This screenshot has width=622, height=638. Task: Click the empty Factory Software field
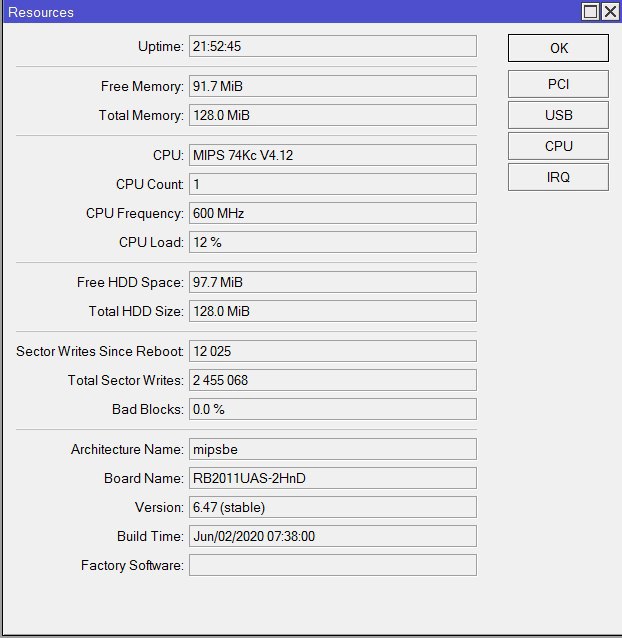coord(333,565)
